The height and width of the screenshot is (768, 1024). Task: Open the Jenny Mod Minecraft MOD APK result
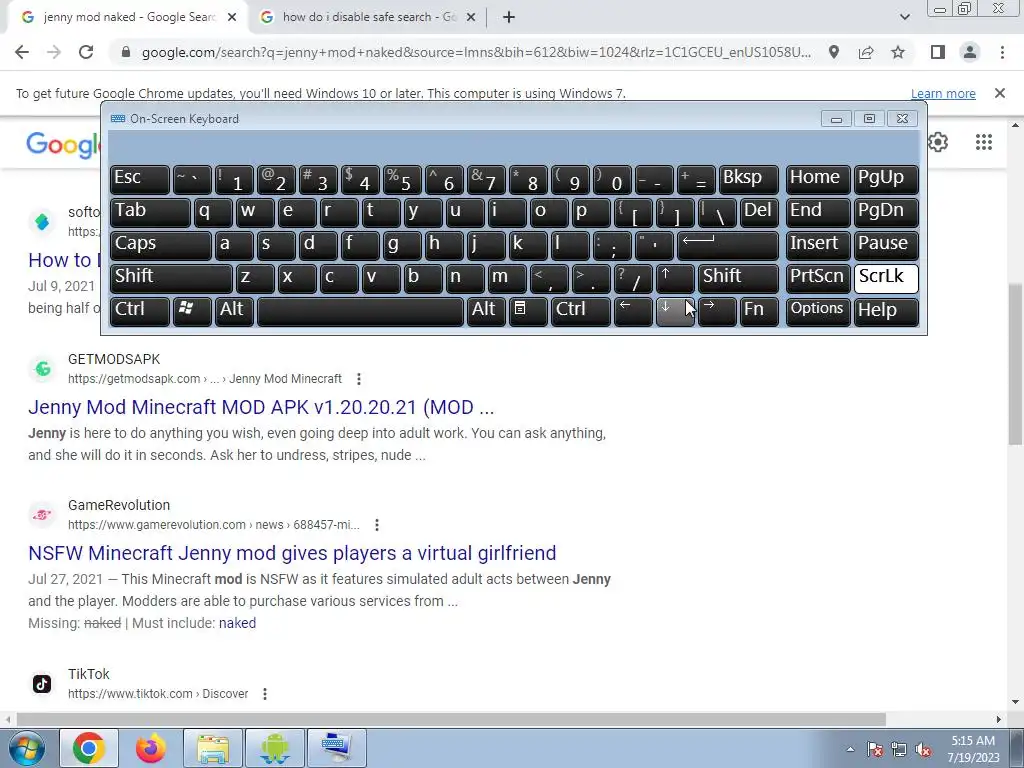(x=261, y=408)
